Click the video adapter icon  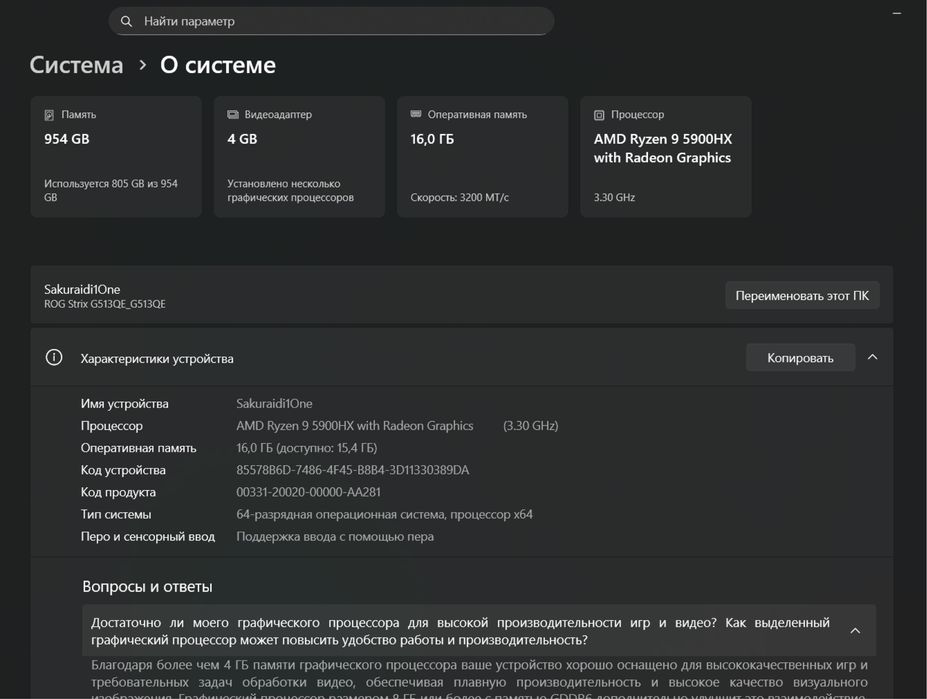click(x=233, y=114)
